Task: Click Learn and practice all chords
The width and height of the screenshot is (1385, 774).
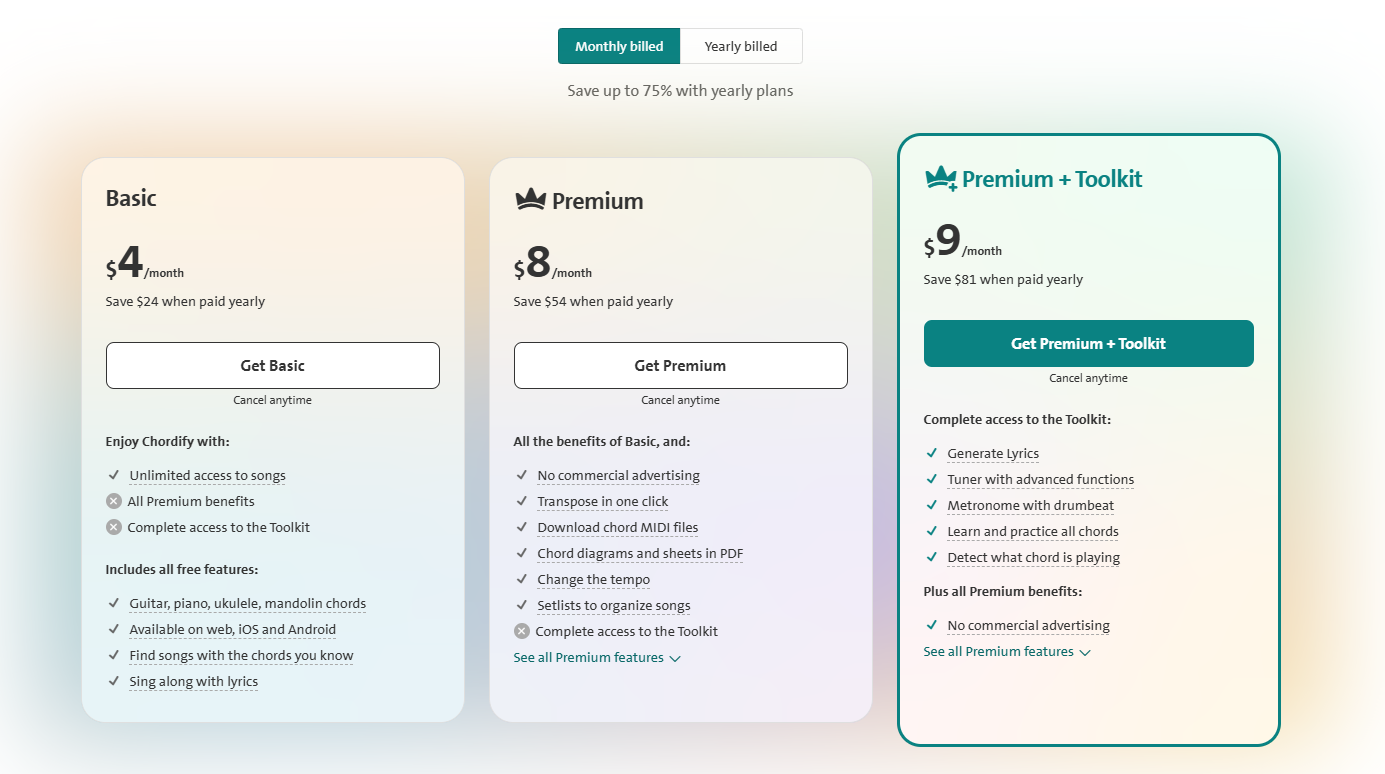Action: (x=1032, y=532)
